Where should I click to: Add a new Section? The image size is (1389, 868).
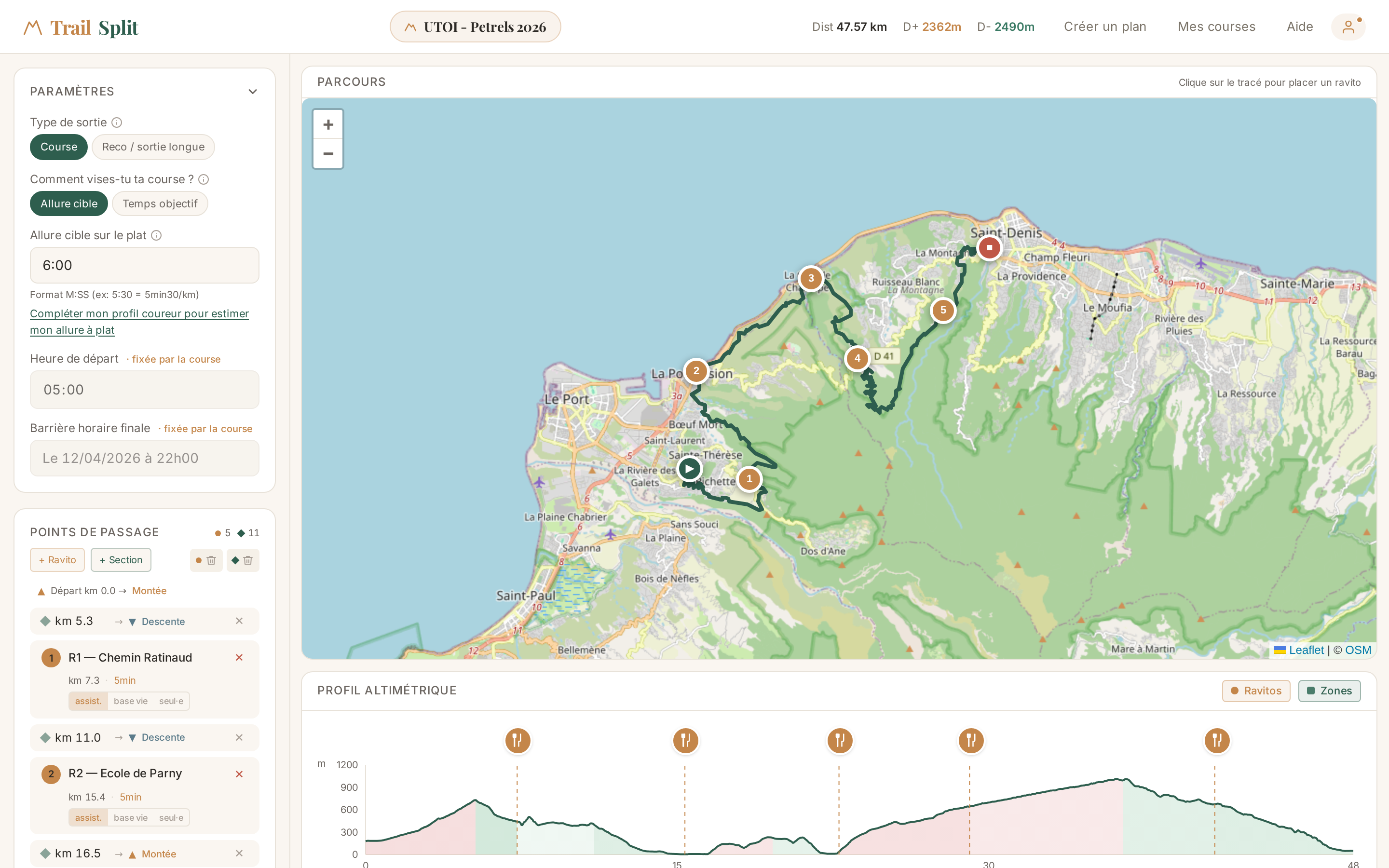coord(121,560)
